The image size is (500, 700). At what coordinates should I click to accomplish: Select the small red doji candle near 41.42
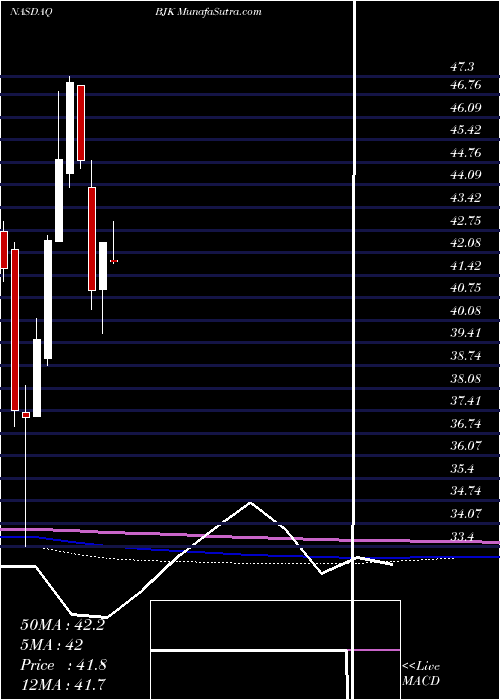(114, 261)
